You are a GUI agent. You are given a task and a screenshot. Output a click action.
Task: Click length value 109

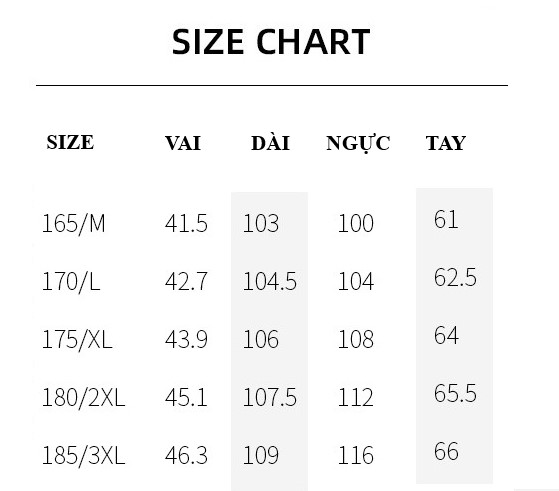[261, 455]
